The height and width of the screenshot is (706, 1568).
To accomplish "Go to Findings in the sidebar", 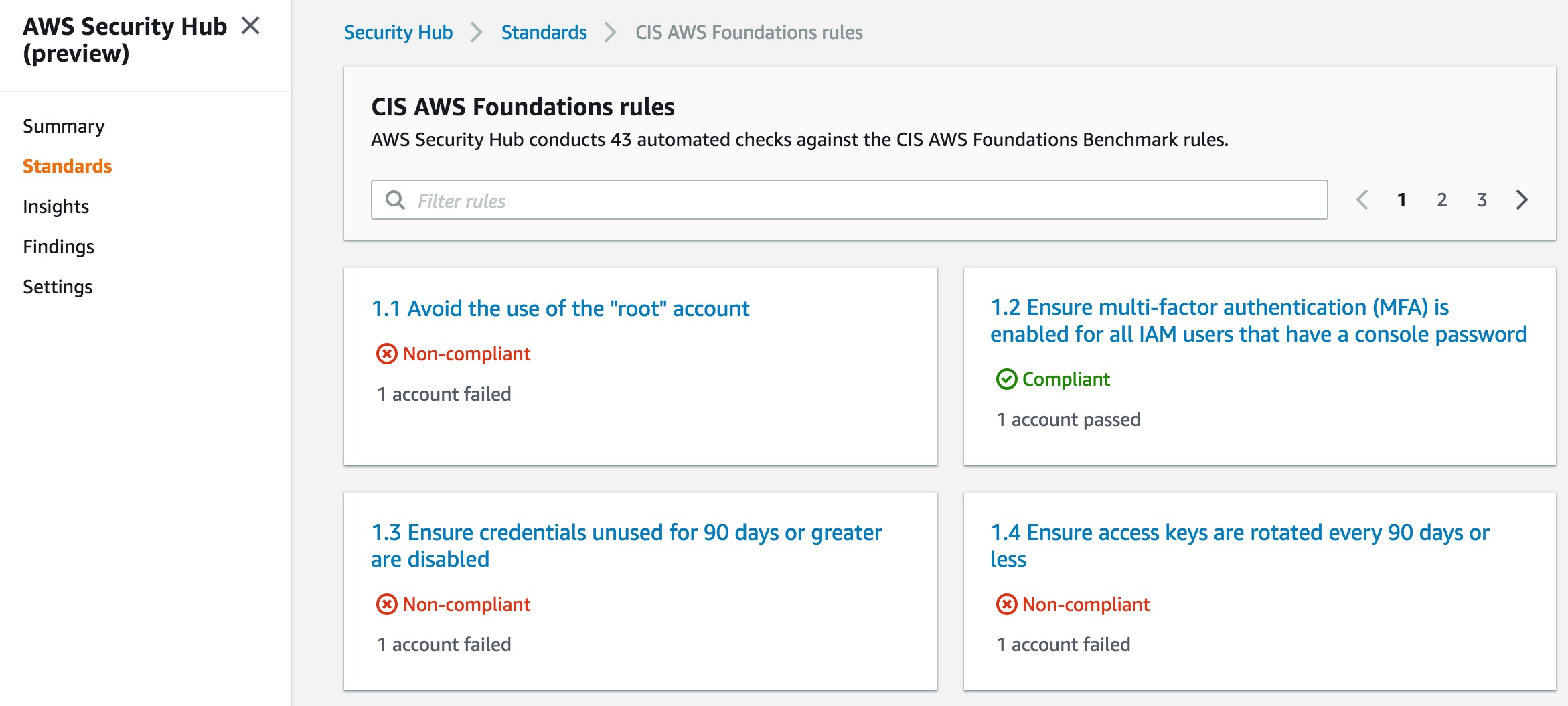I will (x=58, y=246).
